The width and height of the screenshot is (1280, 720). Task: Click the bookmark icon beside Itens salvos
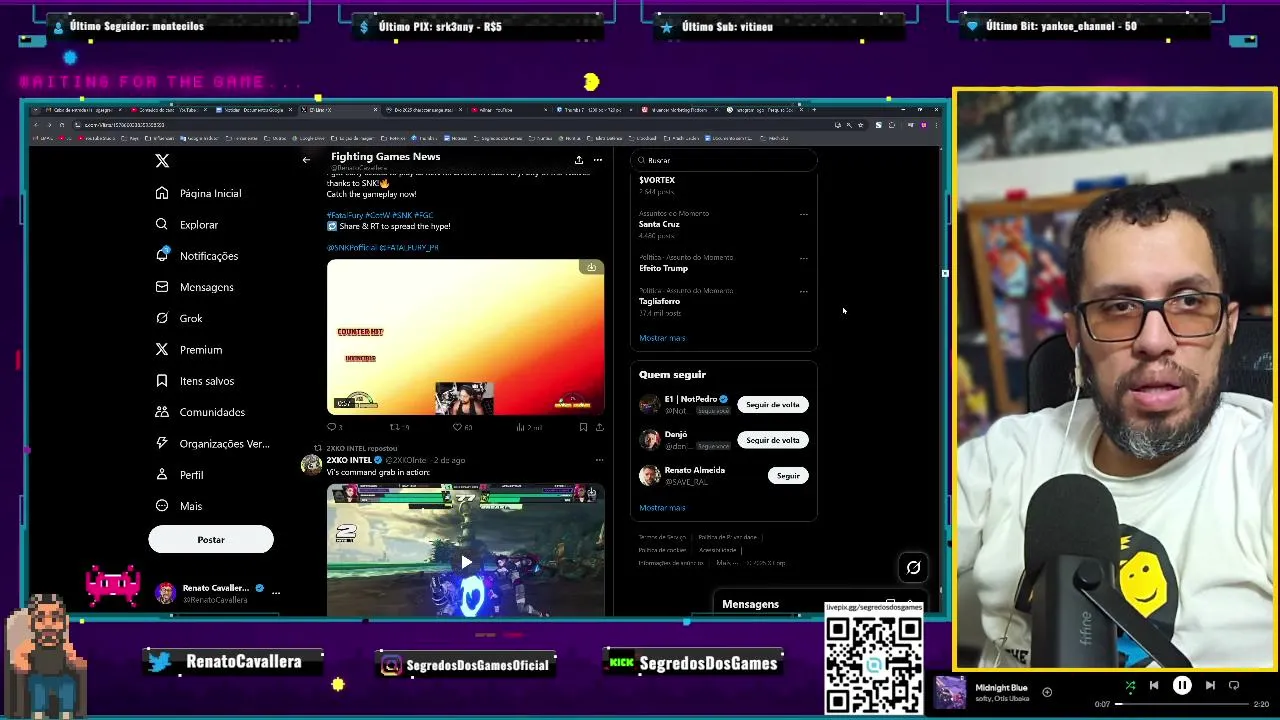(162, 381)
